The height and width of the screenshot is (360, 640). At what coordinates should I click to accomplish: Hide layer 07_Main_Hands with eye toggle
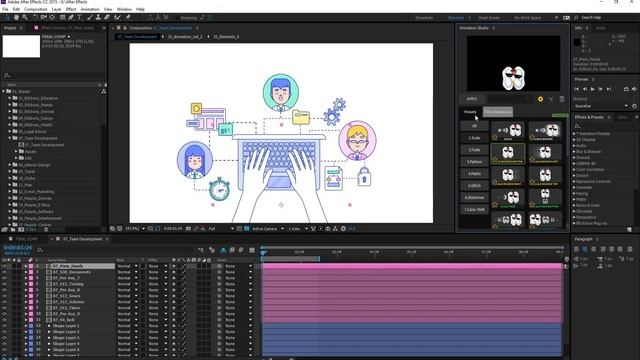[x=4, y=266]
